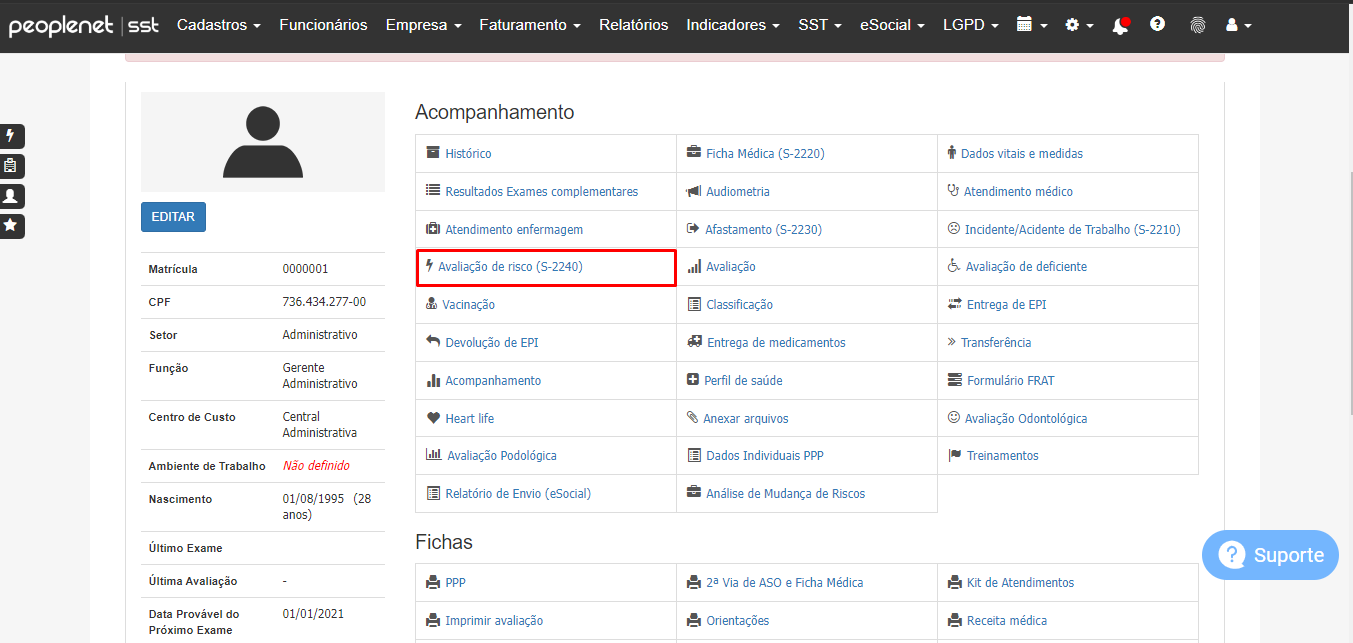Screen dimensions: 1353x643
Task: Open the Cadastros dropdown menu
Action: 218,25
